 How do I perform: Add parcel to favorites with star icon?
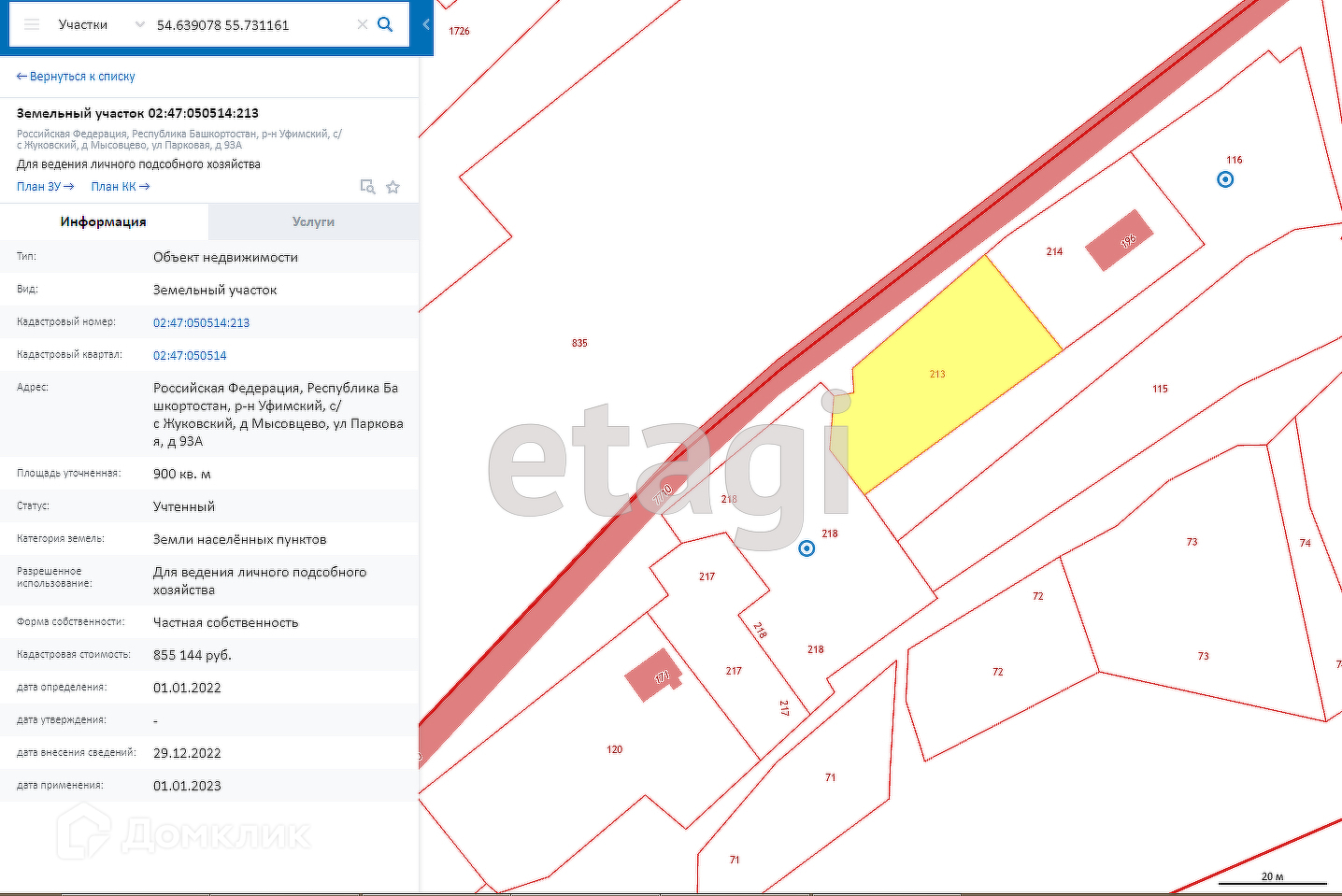coord(393,187)
